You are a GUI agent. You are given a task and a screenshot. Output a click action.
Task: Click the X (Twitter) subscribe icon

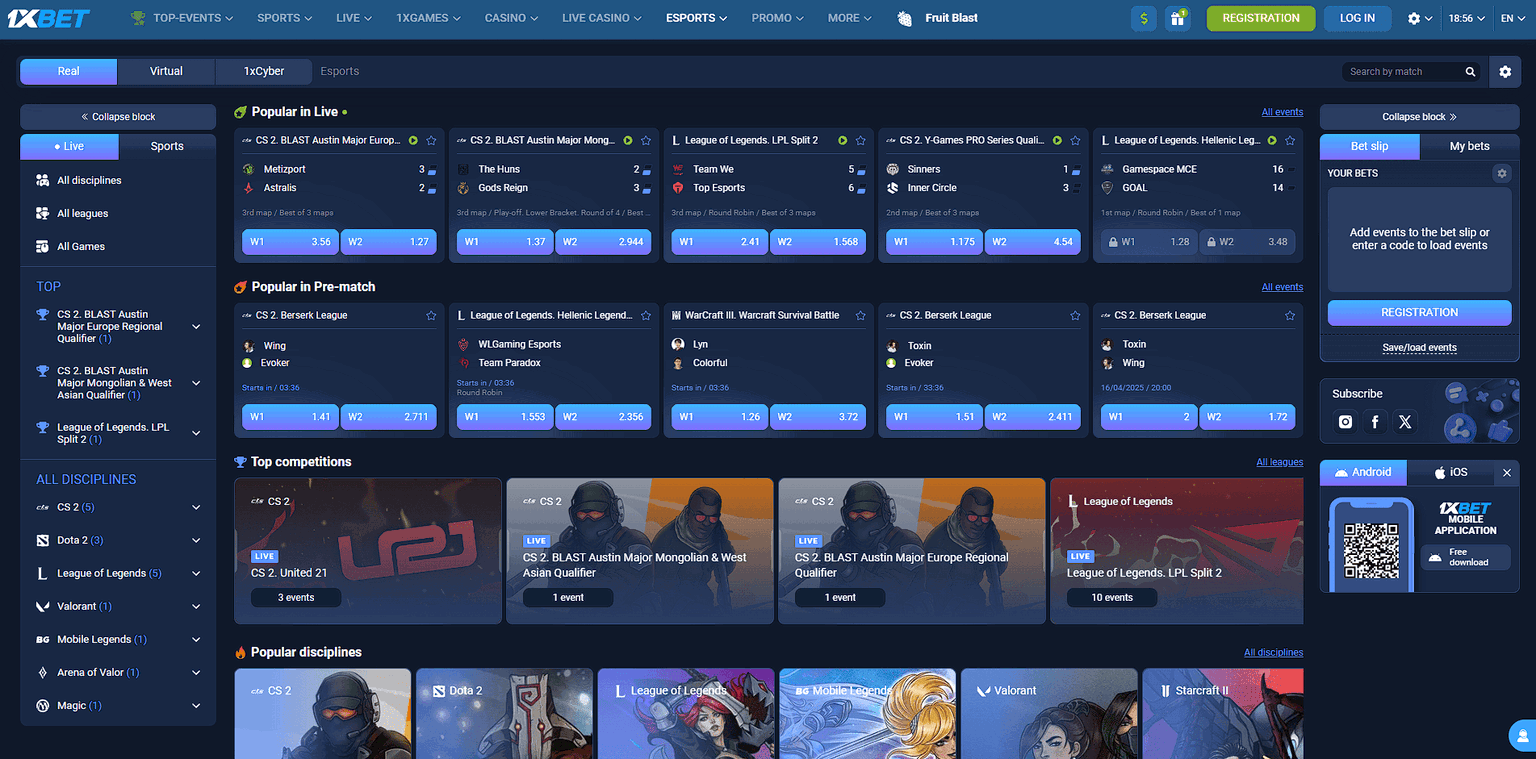1405,422
